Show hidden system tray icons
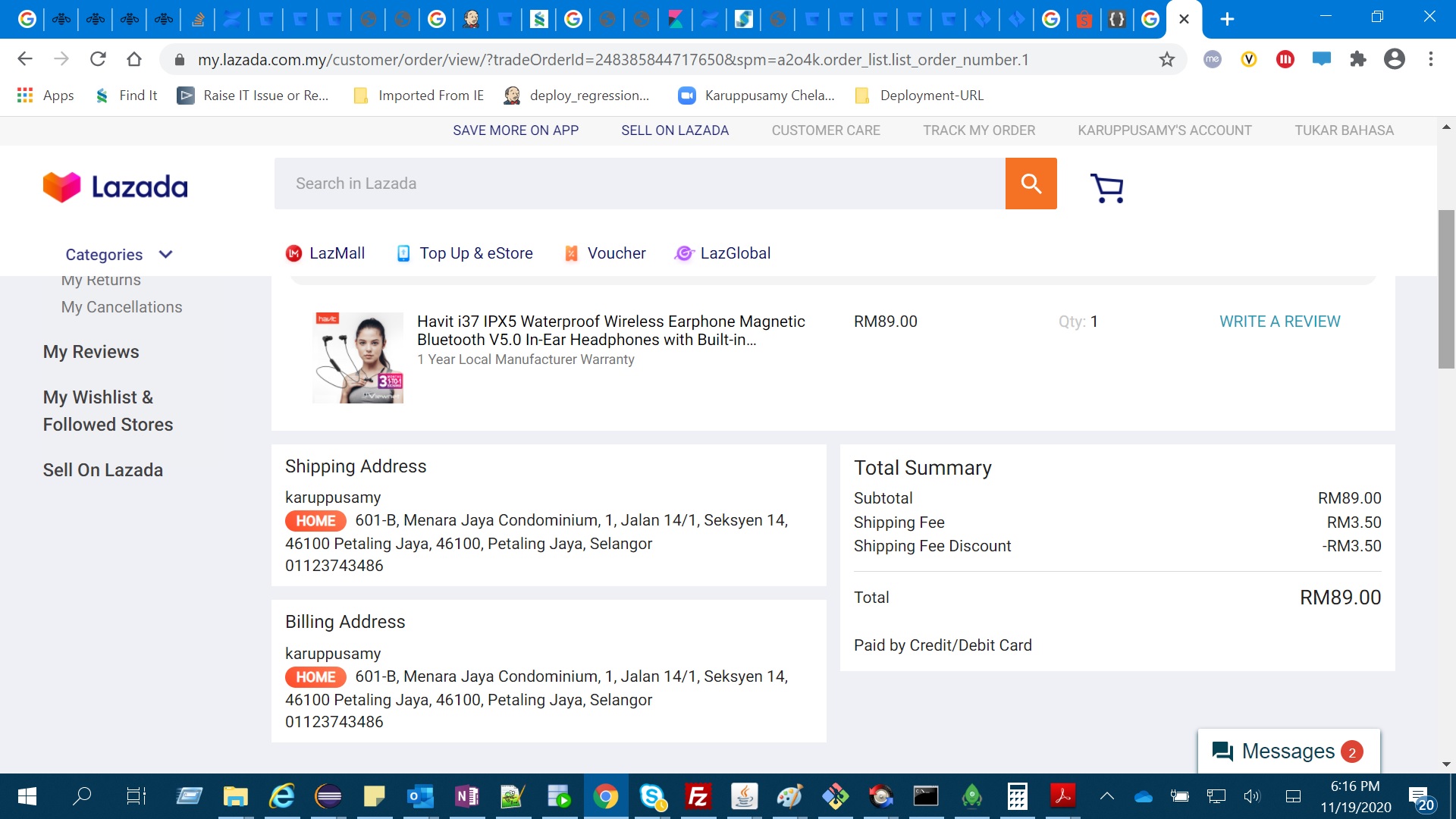The image size is (1456, 819). point(1107,796)
